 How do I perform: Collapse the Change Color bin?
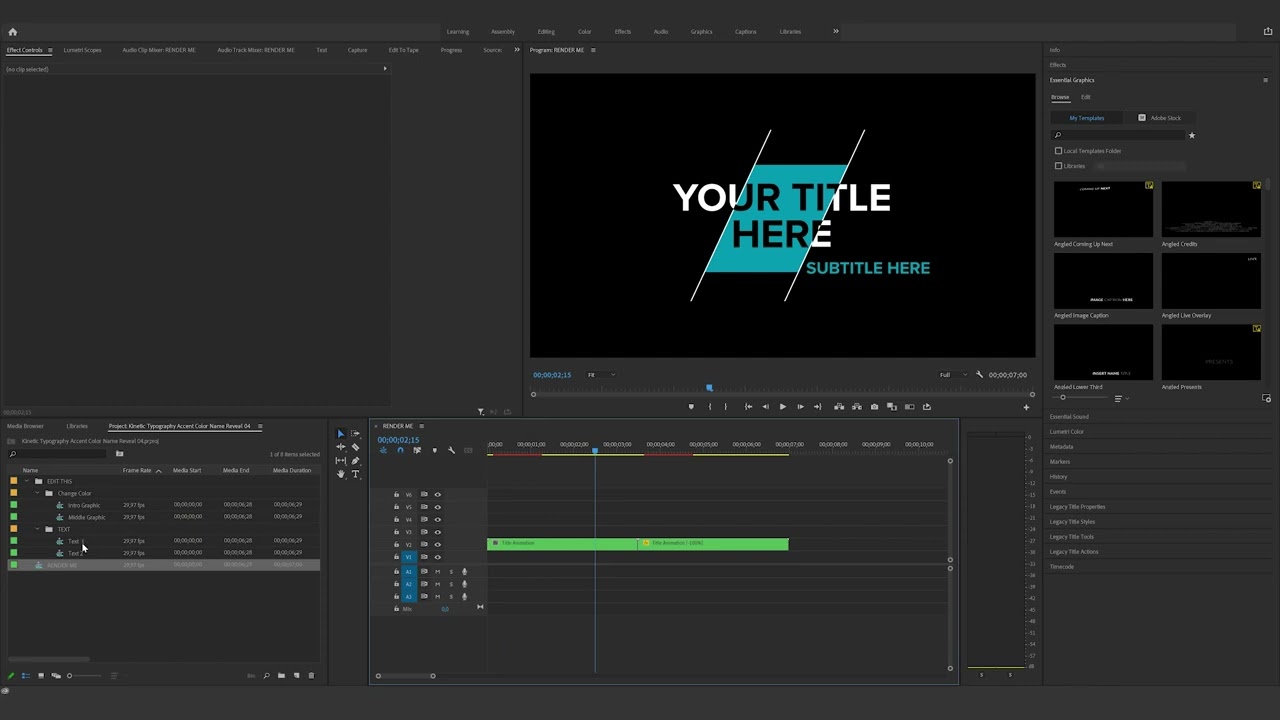point(37,493)
